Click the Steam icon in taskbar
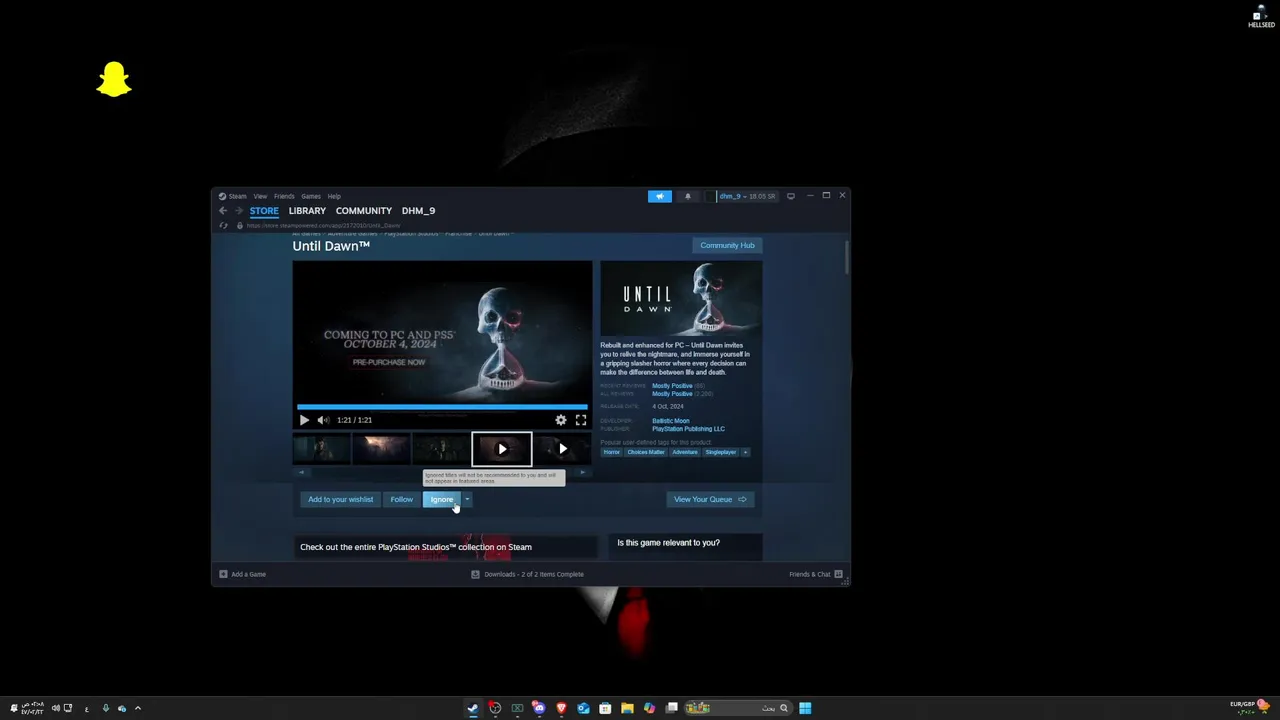 tap(473, 708)
